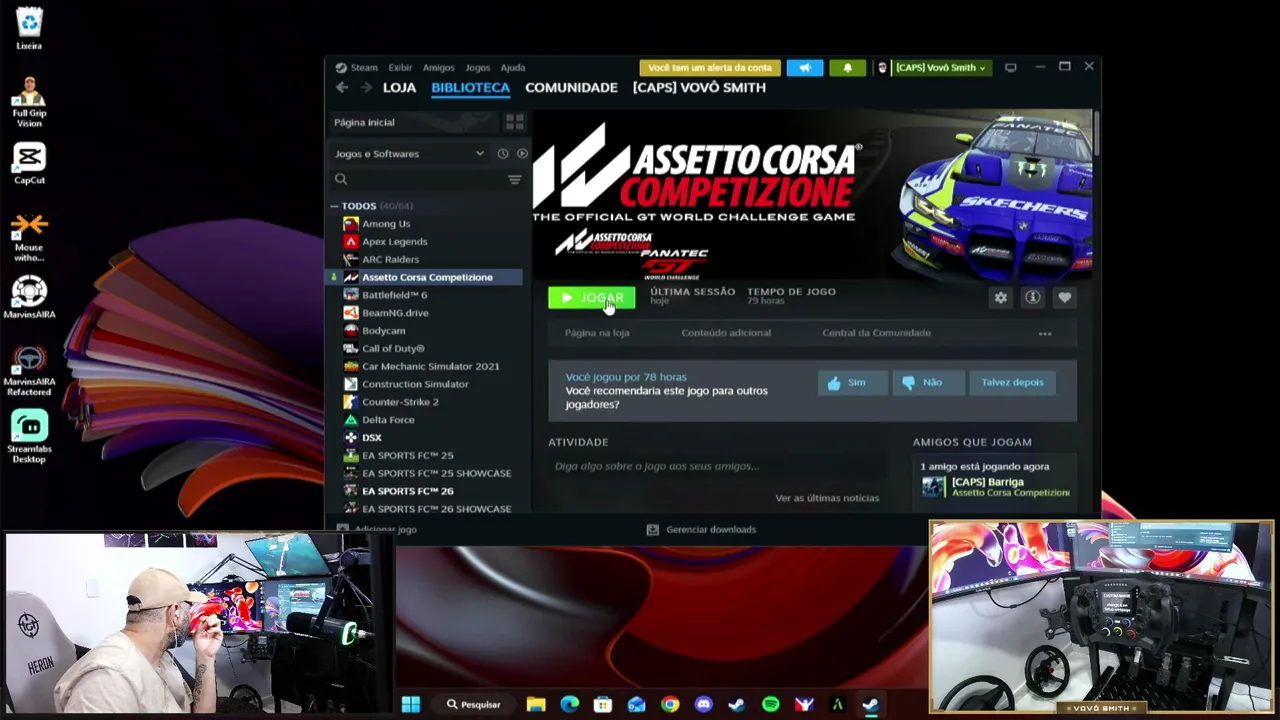
Task: Go to the LOJA tab
Action: coord(399,88)
